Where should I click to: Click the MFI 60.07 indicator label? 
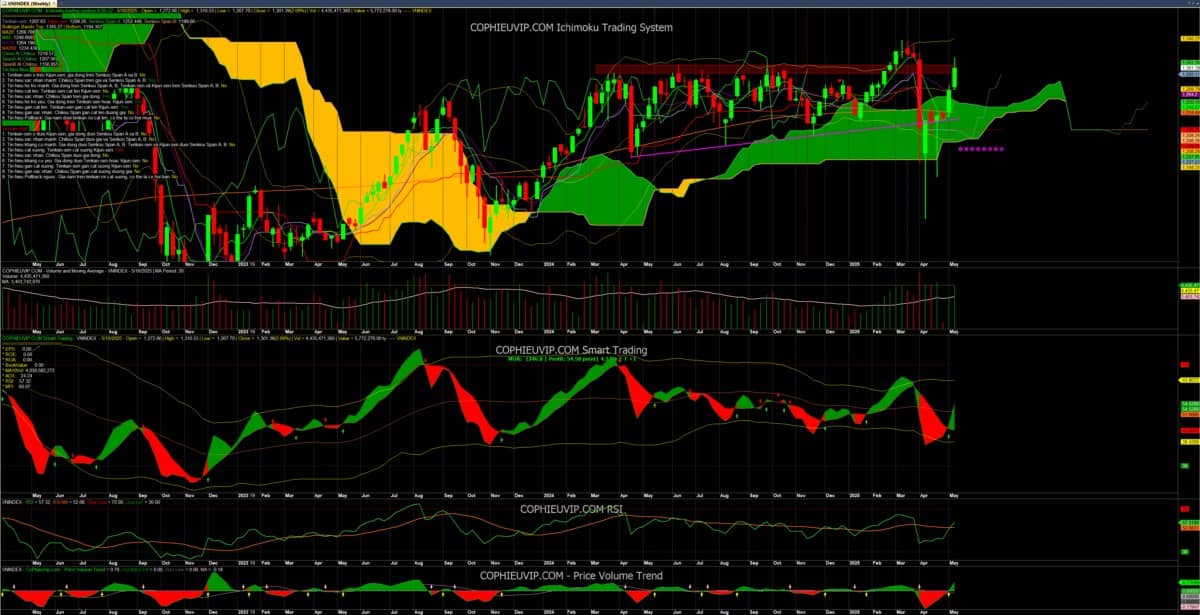(x=17, y=387)
